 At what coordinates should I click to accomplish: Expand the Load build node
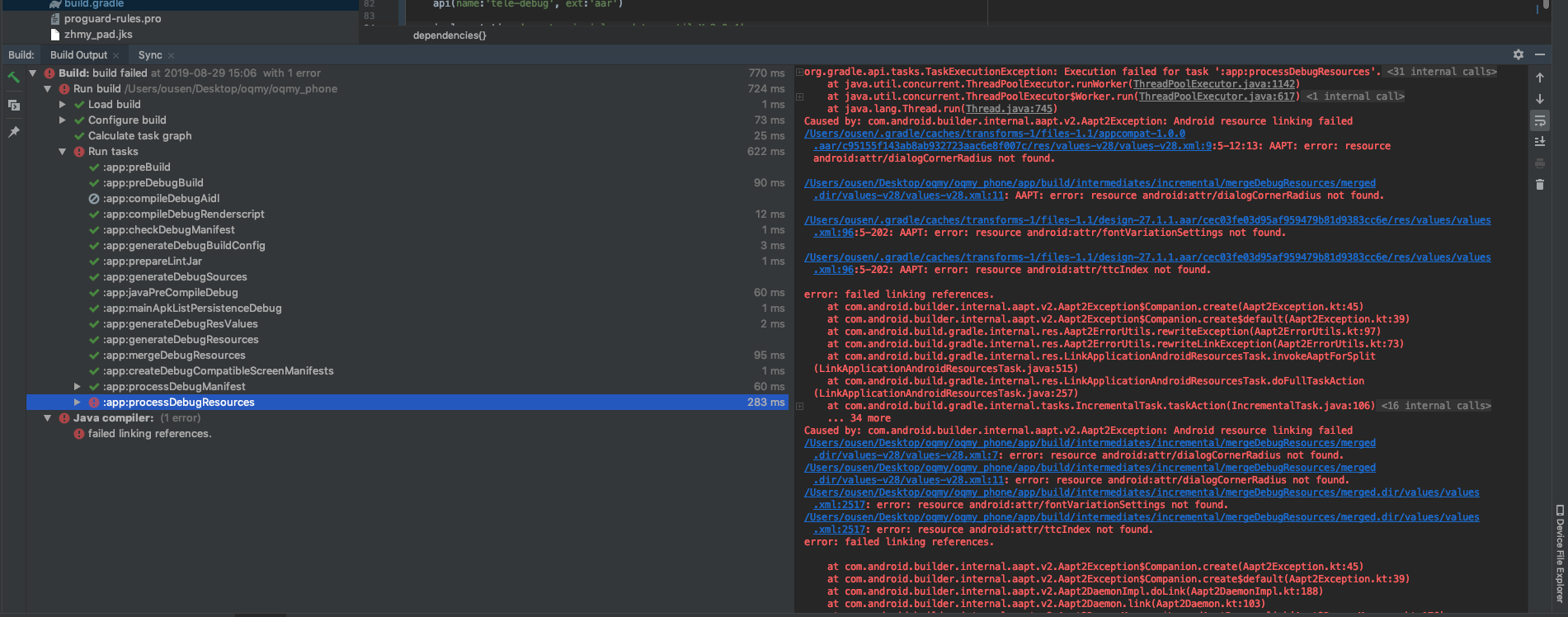63,105
